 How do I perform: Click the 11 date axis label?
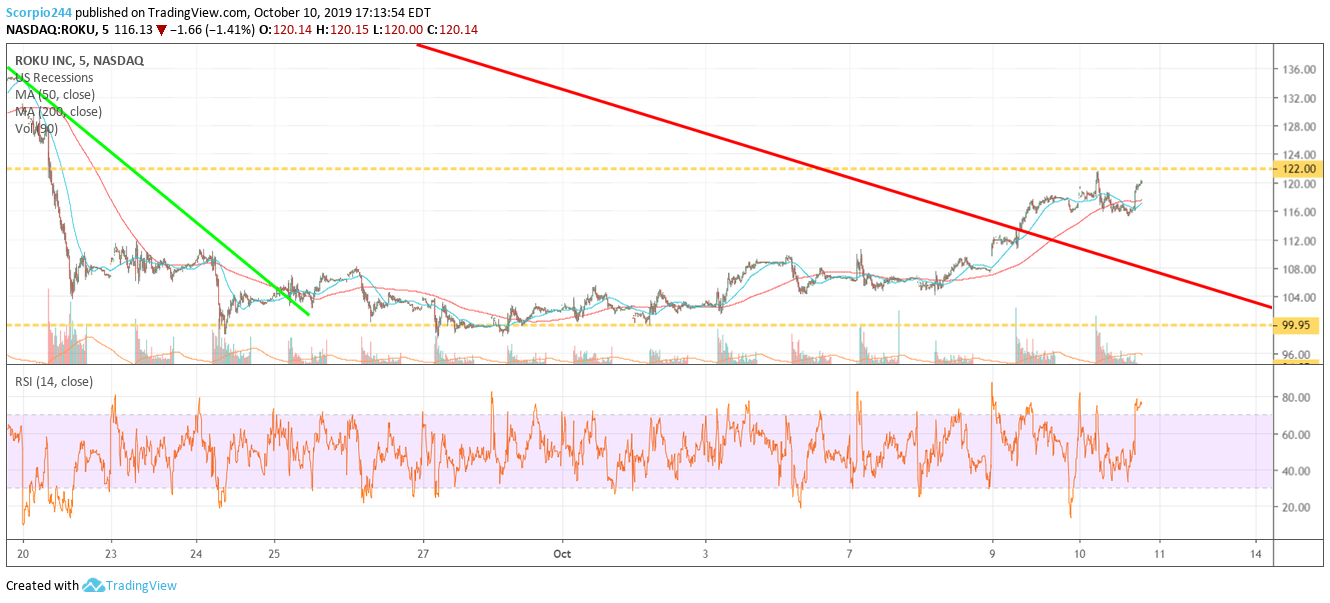1158,553
